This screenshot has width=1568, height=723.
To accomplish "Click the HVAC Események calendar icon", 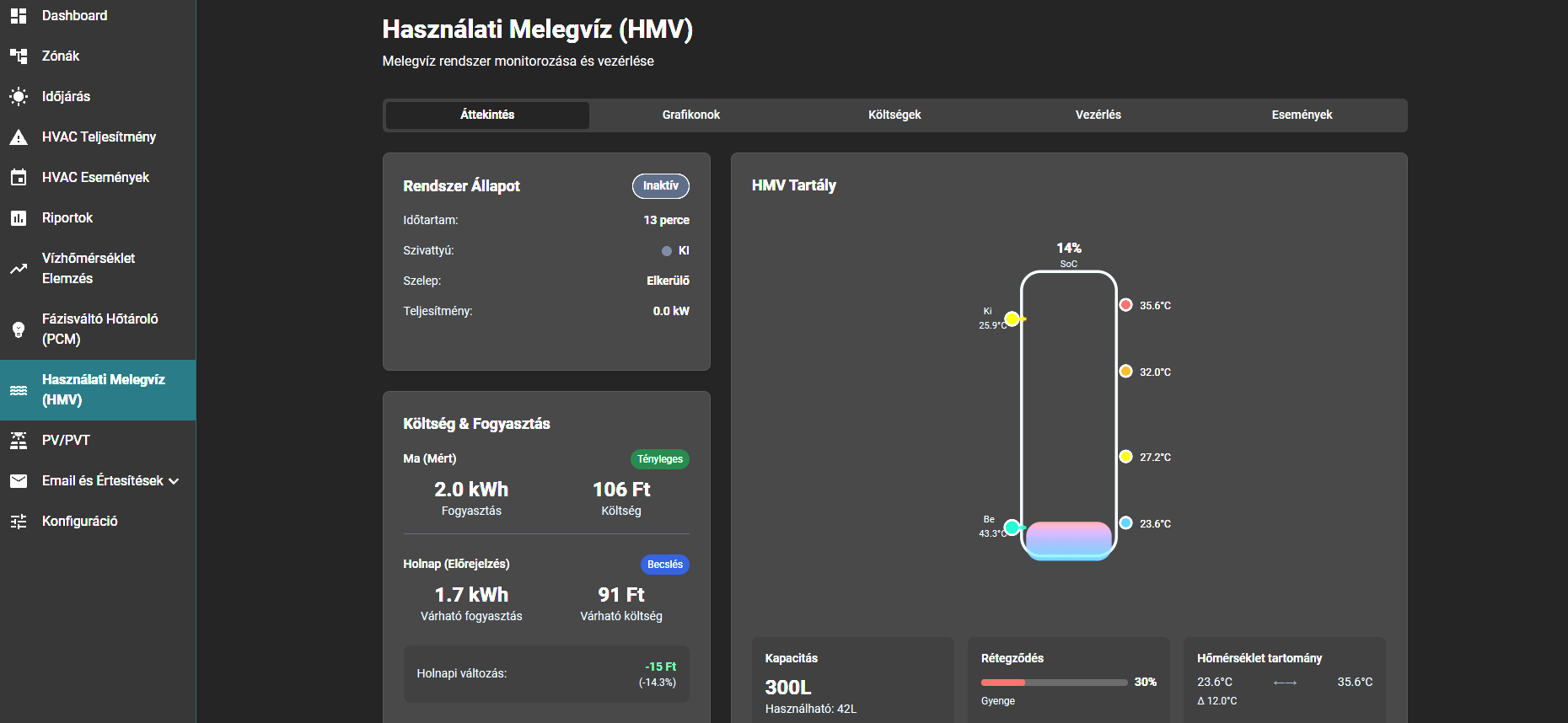I will (x=19, y=177).
